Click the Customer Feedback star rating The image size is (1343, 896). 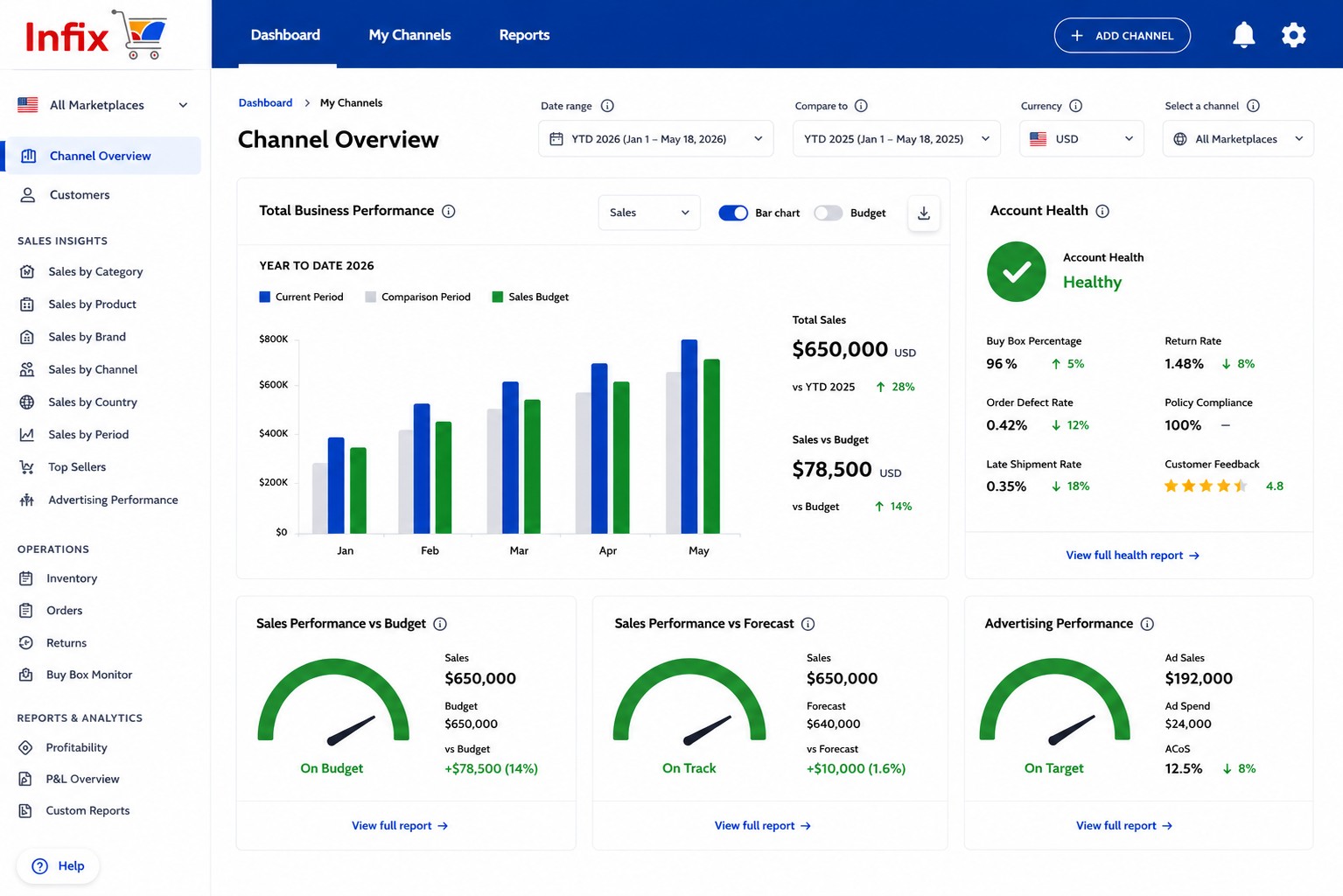1206,486
